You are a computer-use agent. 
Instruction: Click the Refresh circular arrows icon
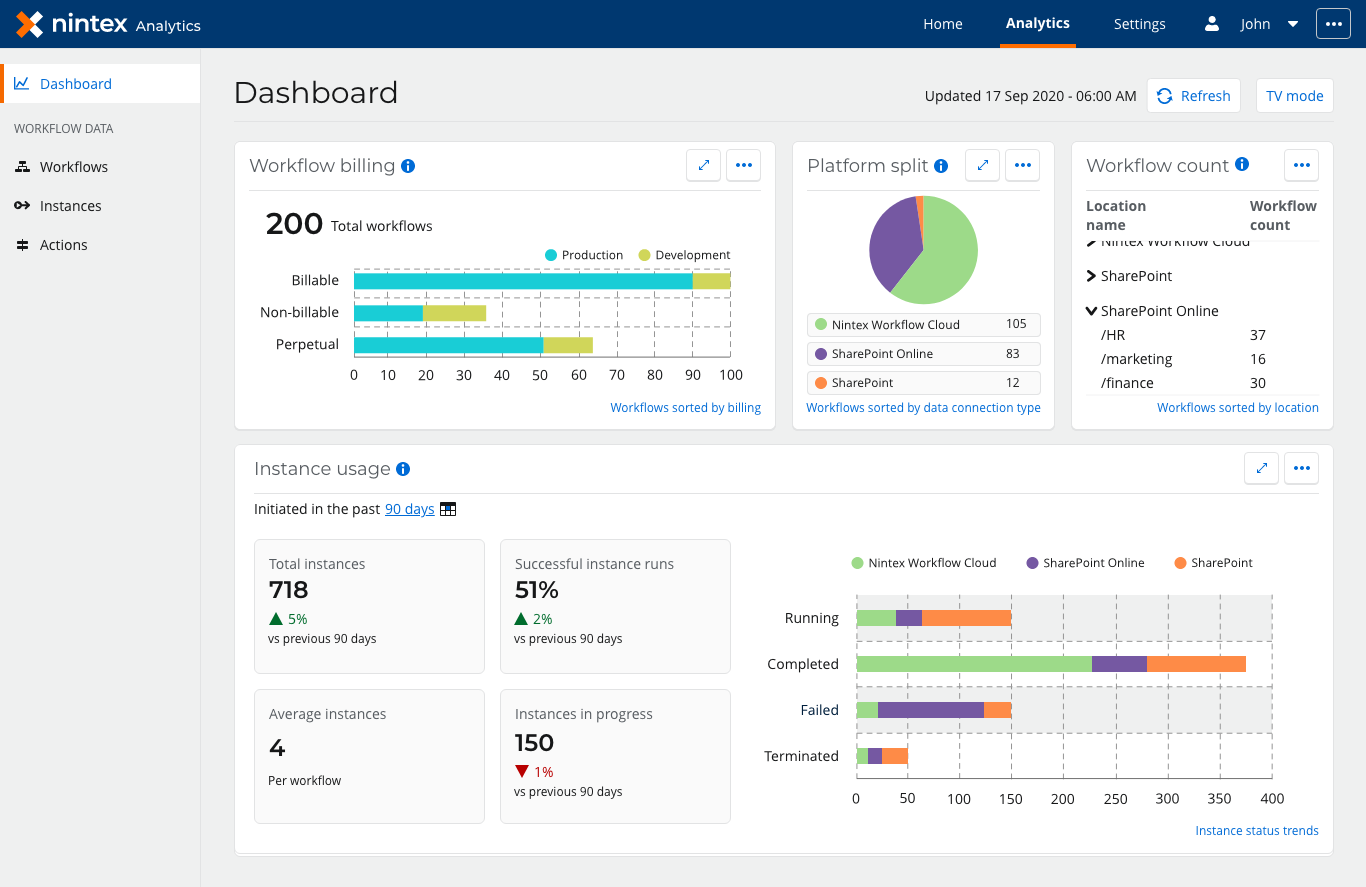pyautogui.click(x=1165, y=96)
